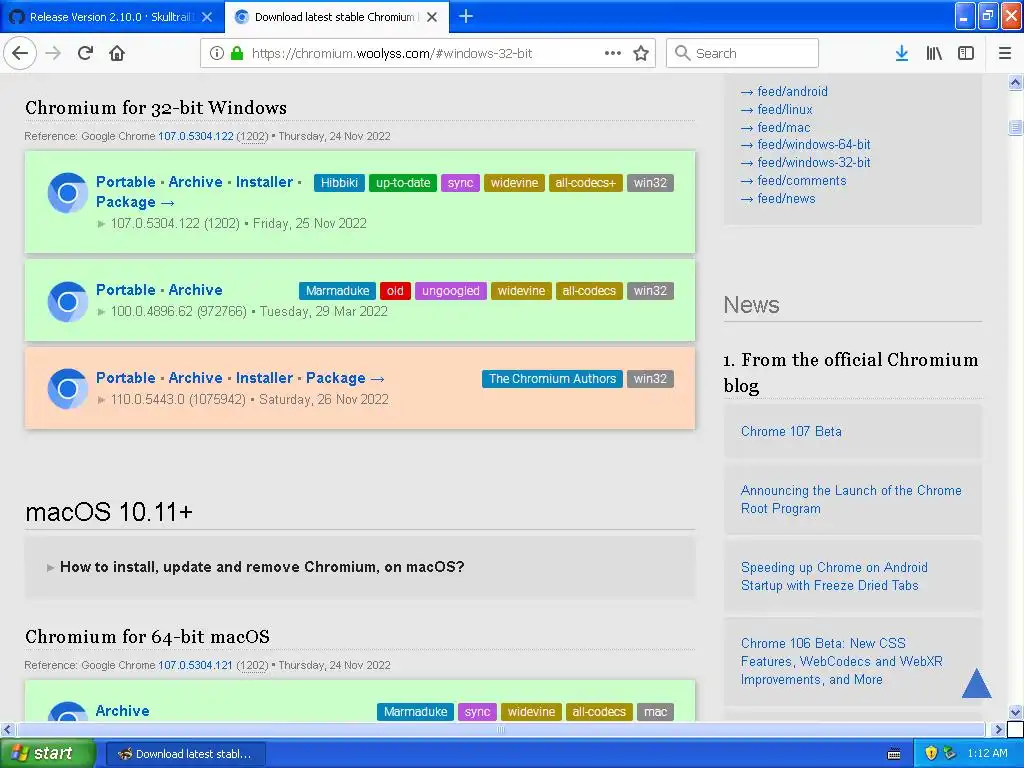Open Chrome 107 Beta news item
Viewport: 1024px width, 768px height.
tap(791, 431)
